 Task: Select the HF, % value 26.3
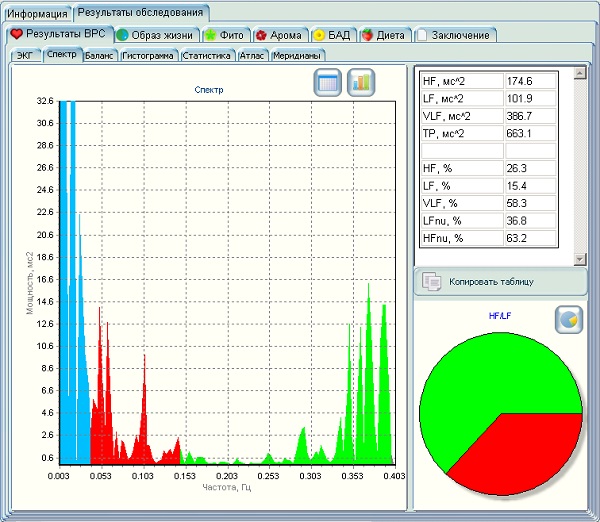click(x=530, y=168)
